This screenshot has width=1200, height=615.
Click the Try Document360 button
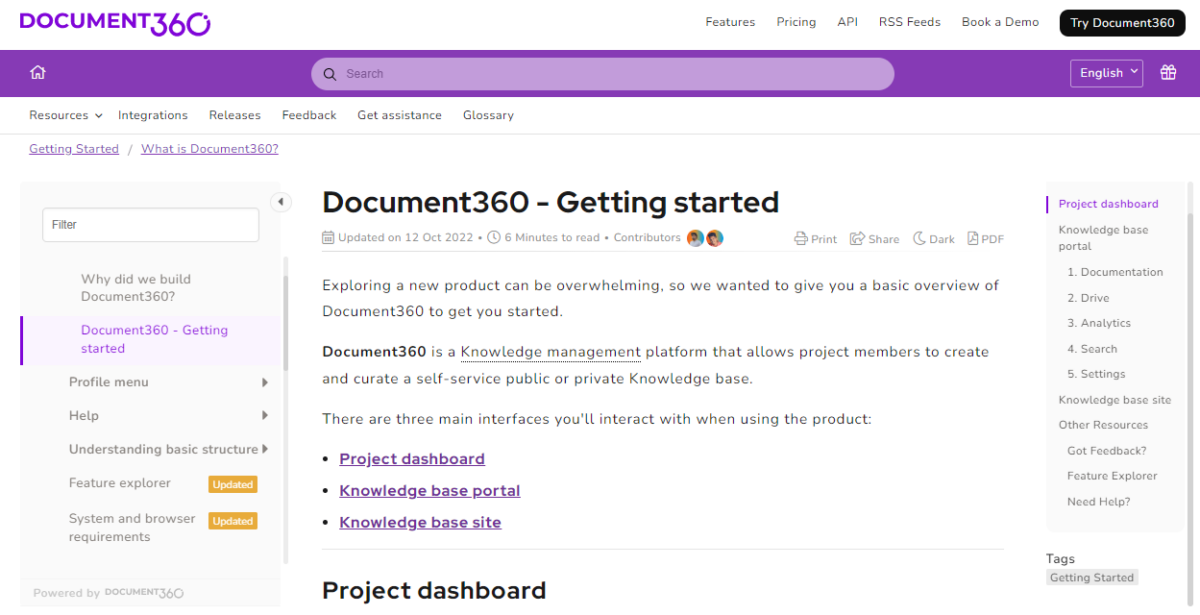coord(1122,21)
